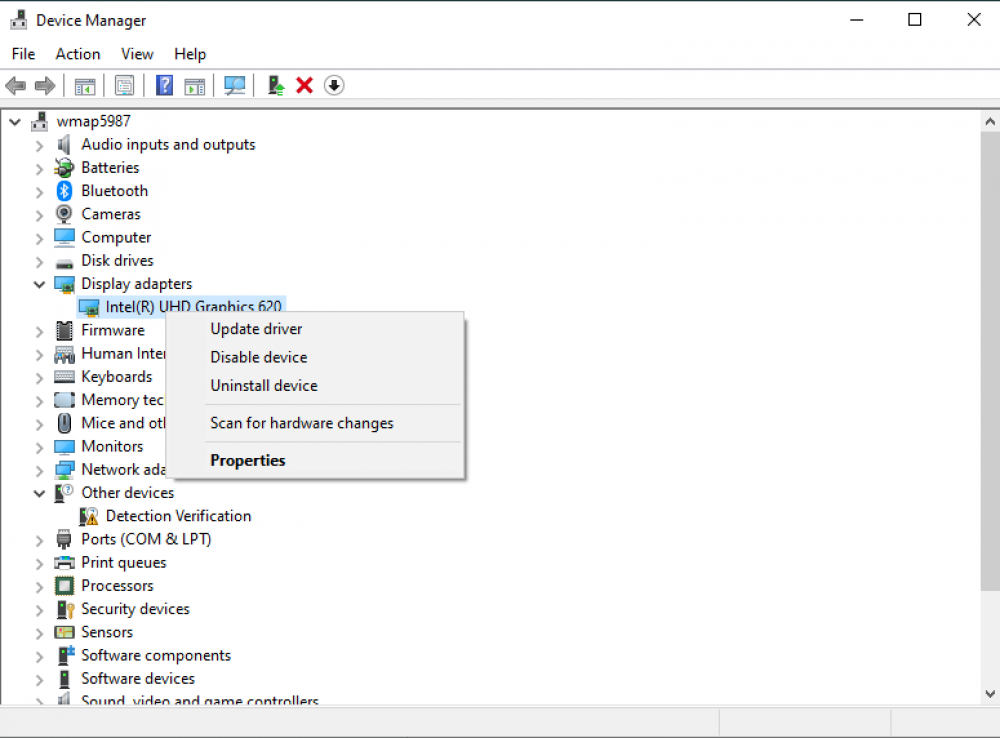Select the Cameras label
This screenshot has width=1000, height=738.
tap(111, 214)
